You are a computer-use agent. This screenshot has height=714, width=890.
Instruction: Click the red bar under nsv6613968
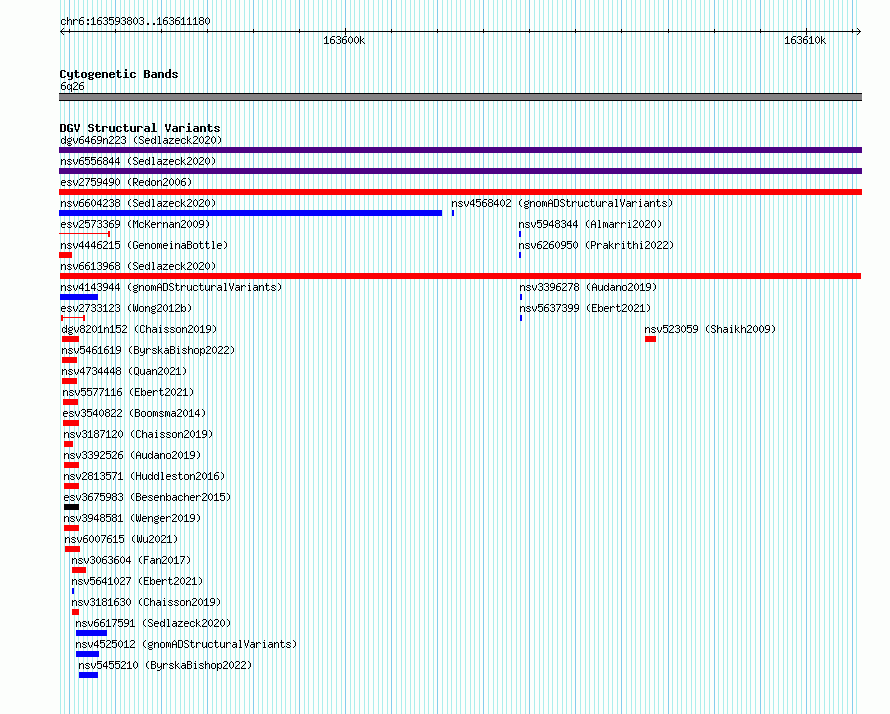(460, 276)
